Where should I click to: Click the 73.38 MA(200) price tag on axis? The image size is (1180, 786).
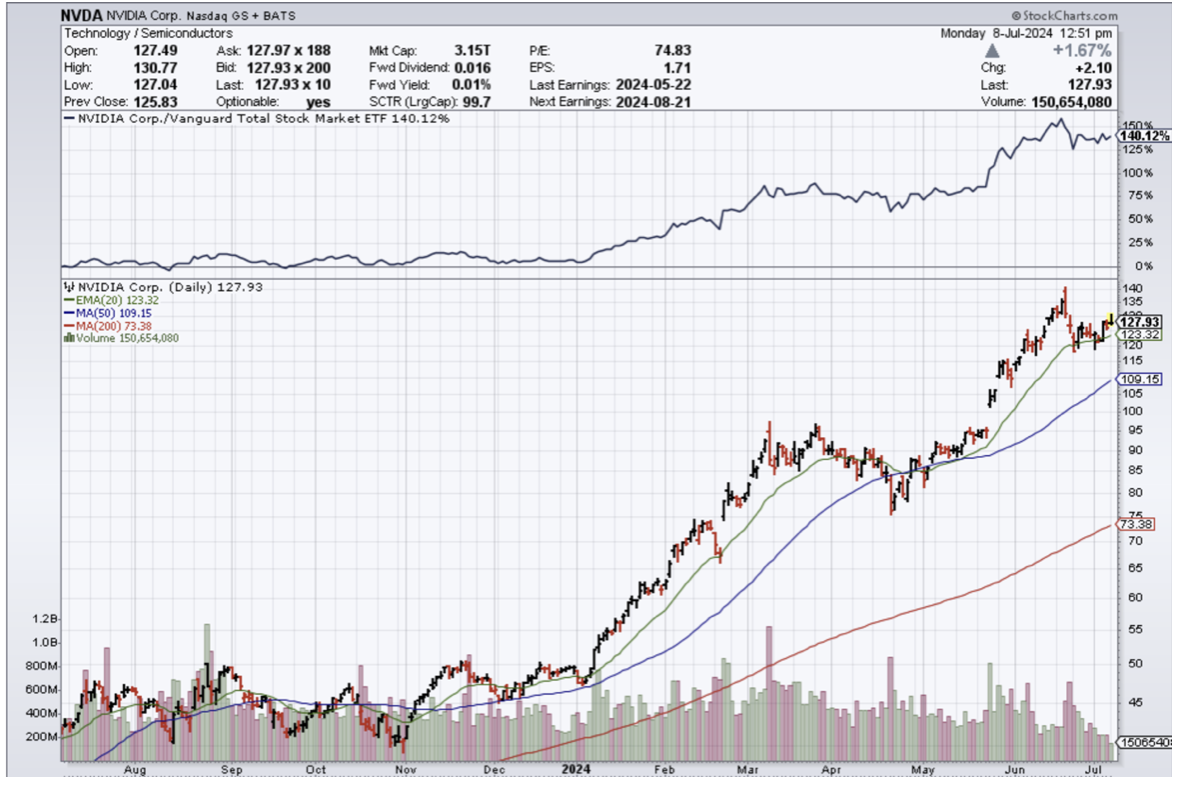click(x=1138, y=524)
